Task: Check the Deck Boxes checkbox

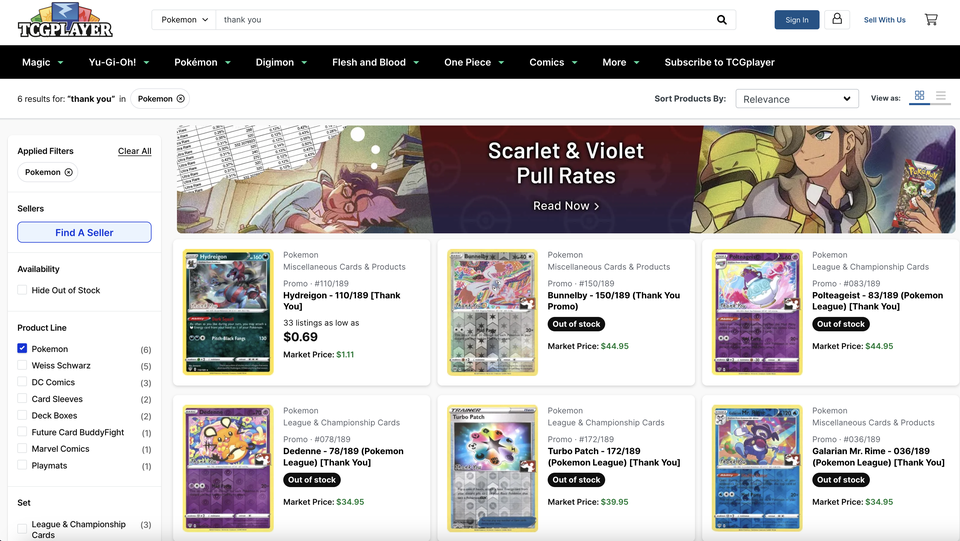Action: click(x=22, y=415)
